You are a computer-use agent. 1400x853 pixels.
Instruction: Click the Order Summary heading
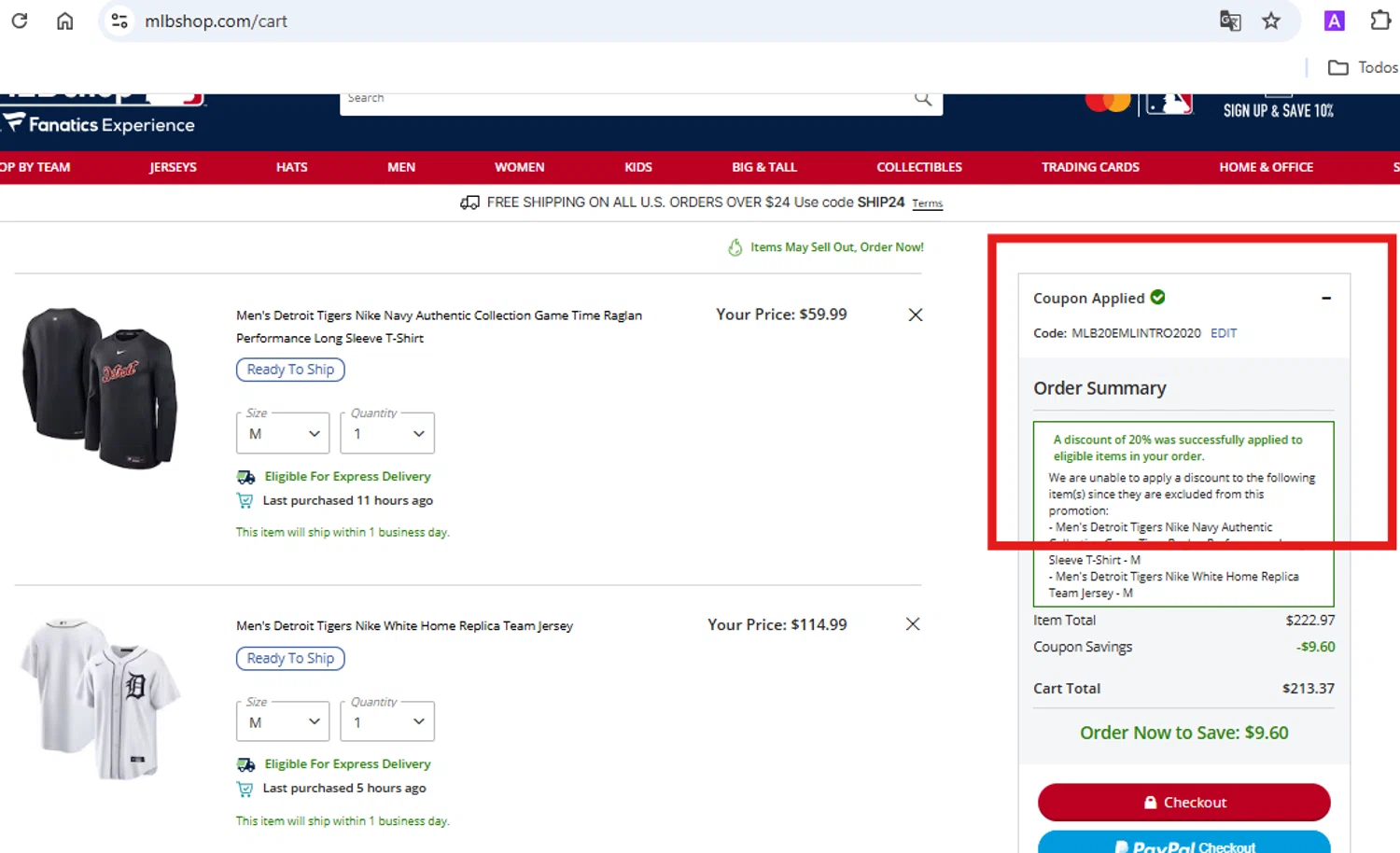click(1099, 388)
